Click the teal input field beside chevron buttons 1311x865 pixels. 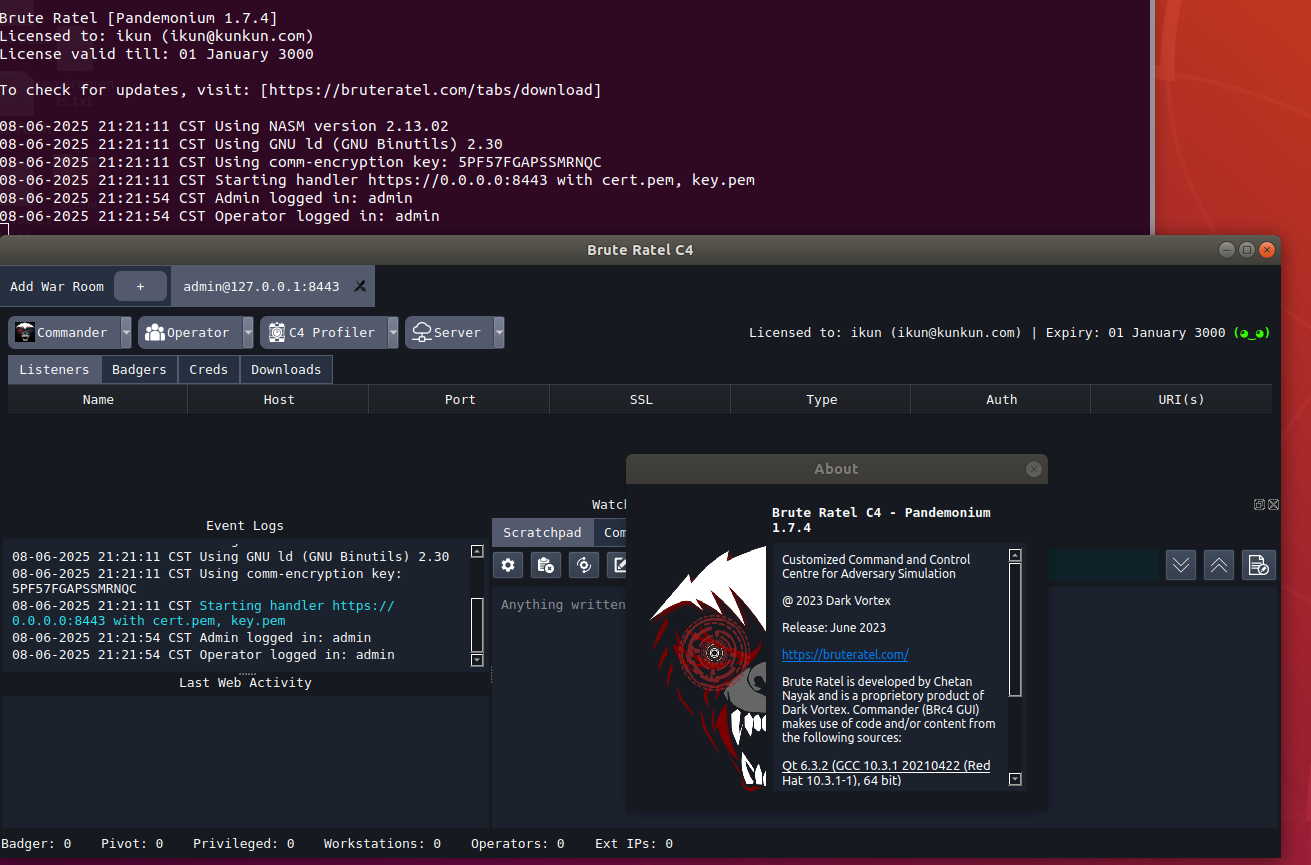1104,565
